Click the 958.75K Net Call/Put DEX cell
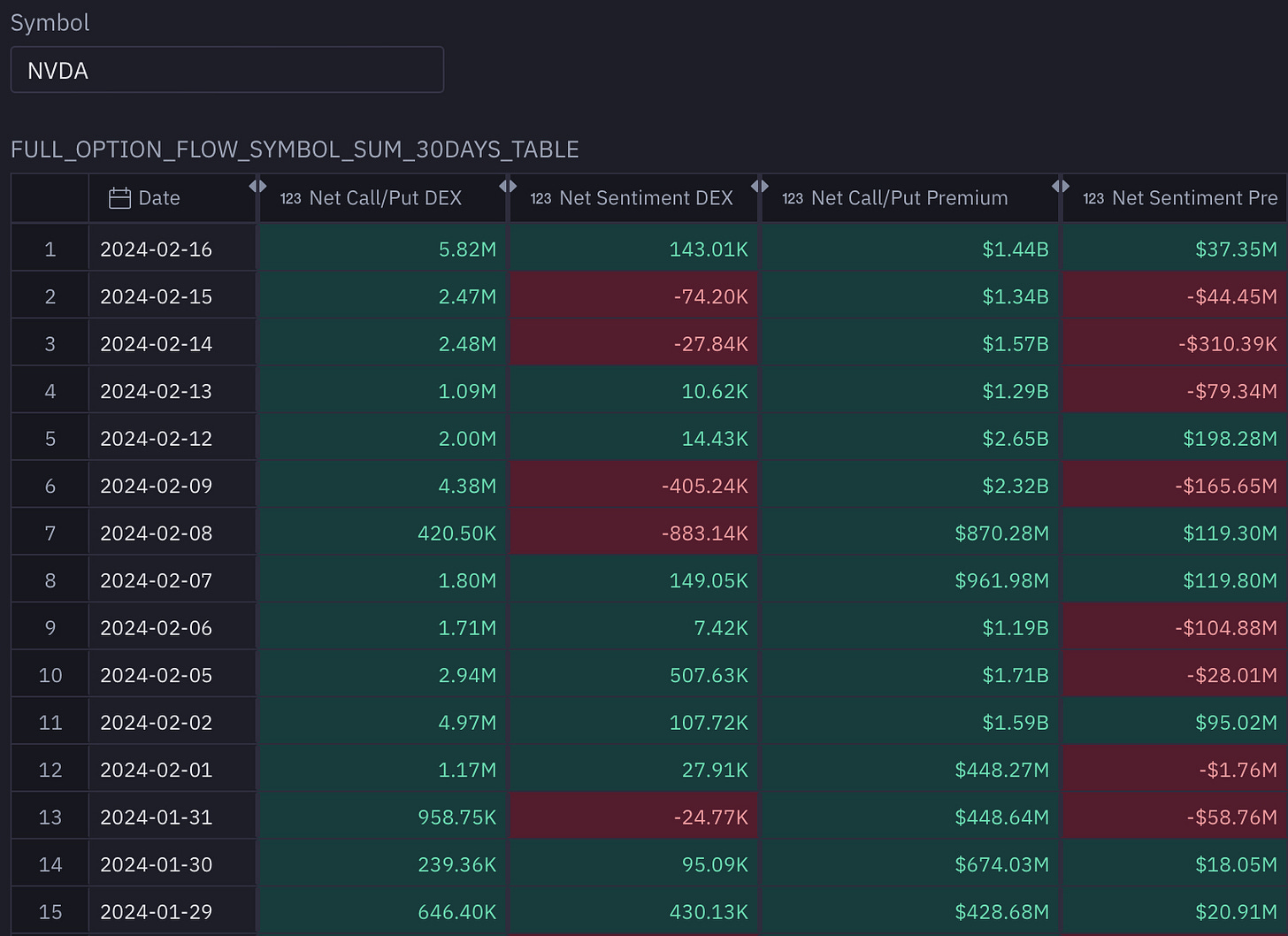Image resolution: width=1288 pixels, height=936 pixels. [x=383, y=817]
